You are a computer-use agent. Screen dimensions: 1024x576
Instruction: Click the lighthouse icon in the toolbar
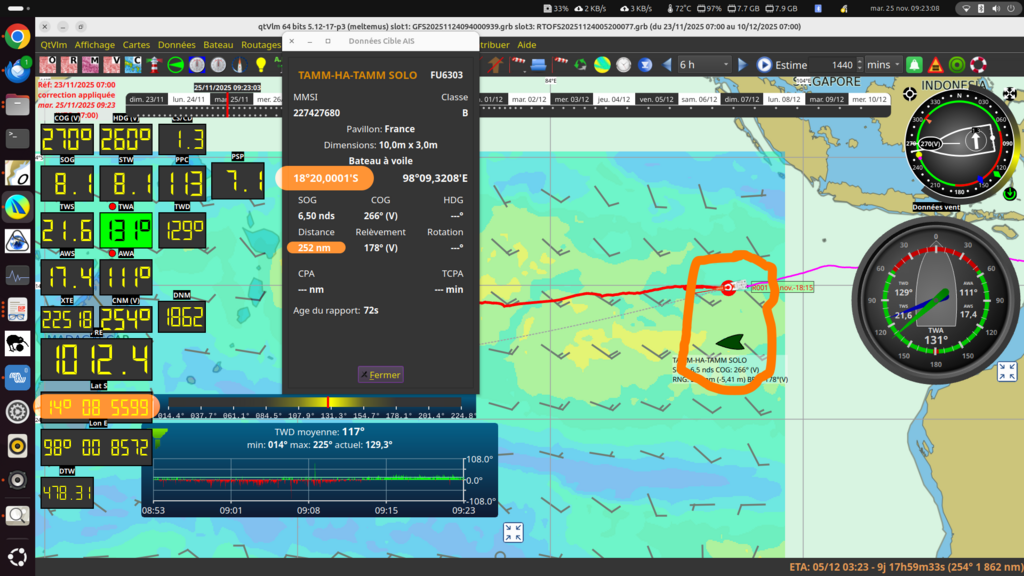coord(155,64)
